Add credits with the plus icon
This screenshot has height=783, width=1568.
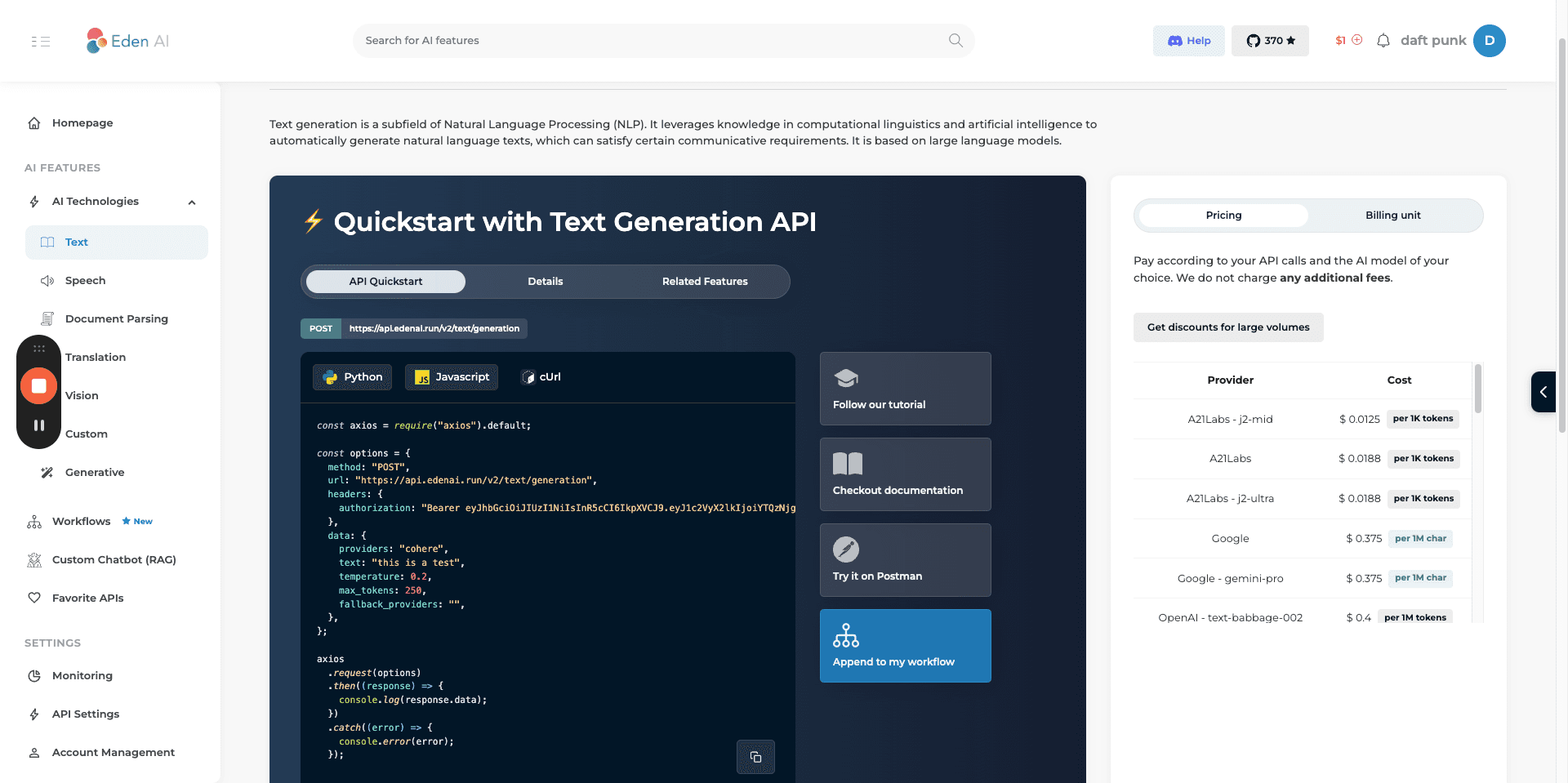tap(1357, 40)
